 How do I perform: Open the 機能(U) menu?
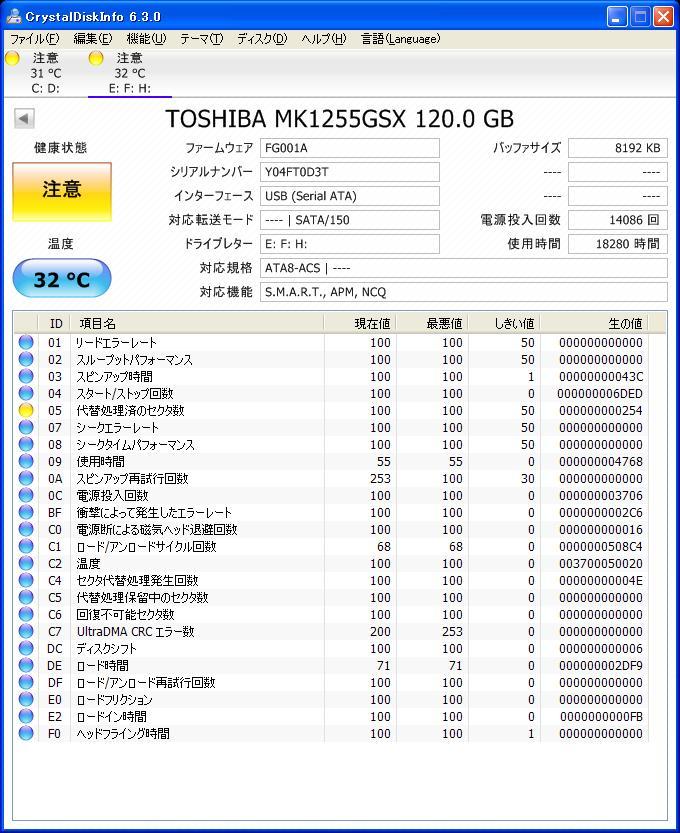[x=146, y=39]
